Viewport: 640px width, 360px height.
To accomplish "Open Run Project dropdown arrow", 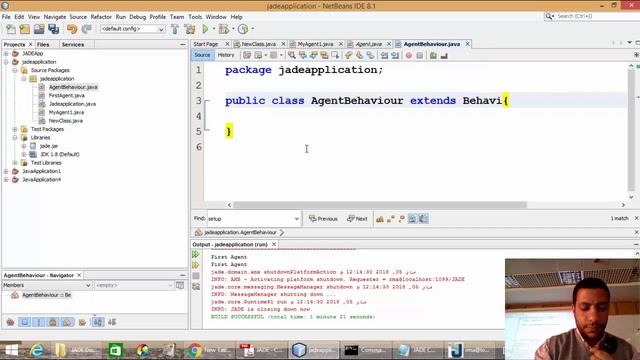I will 213,29.
